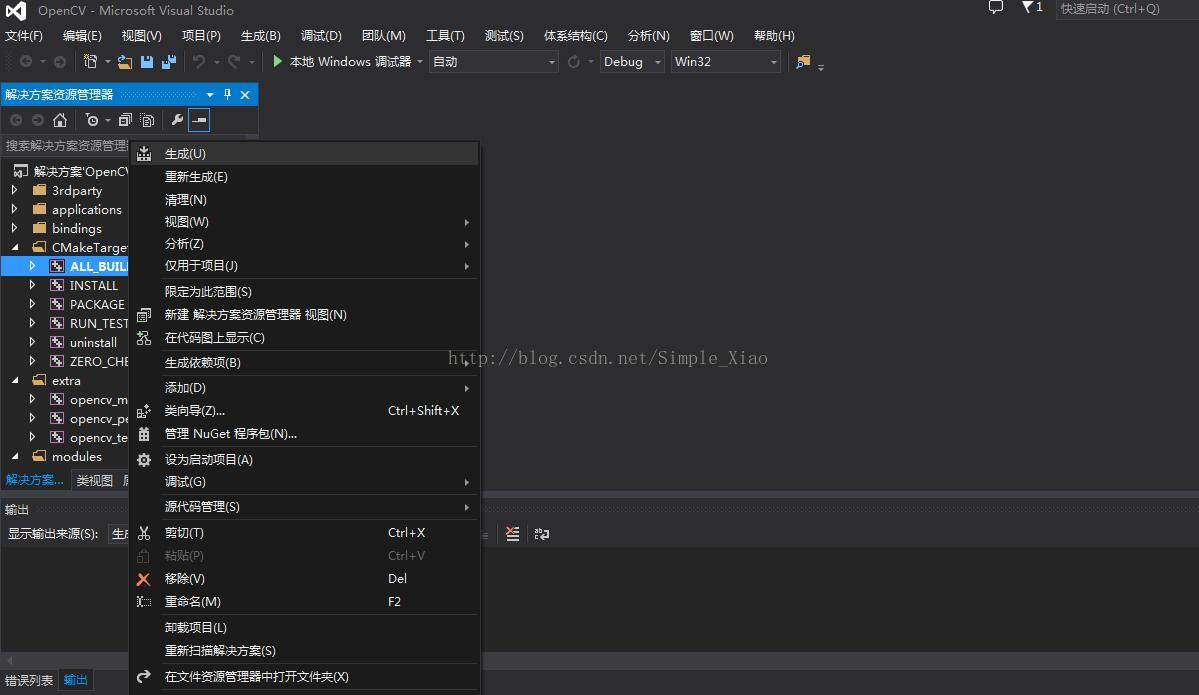Click the Output panel horizontal scrollbar

(600, 659)
